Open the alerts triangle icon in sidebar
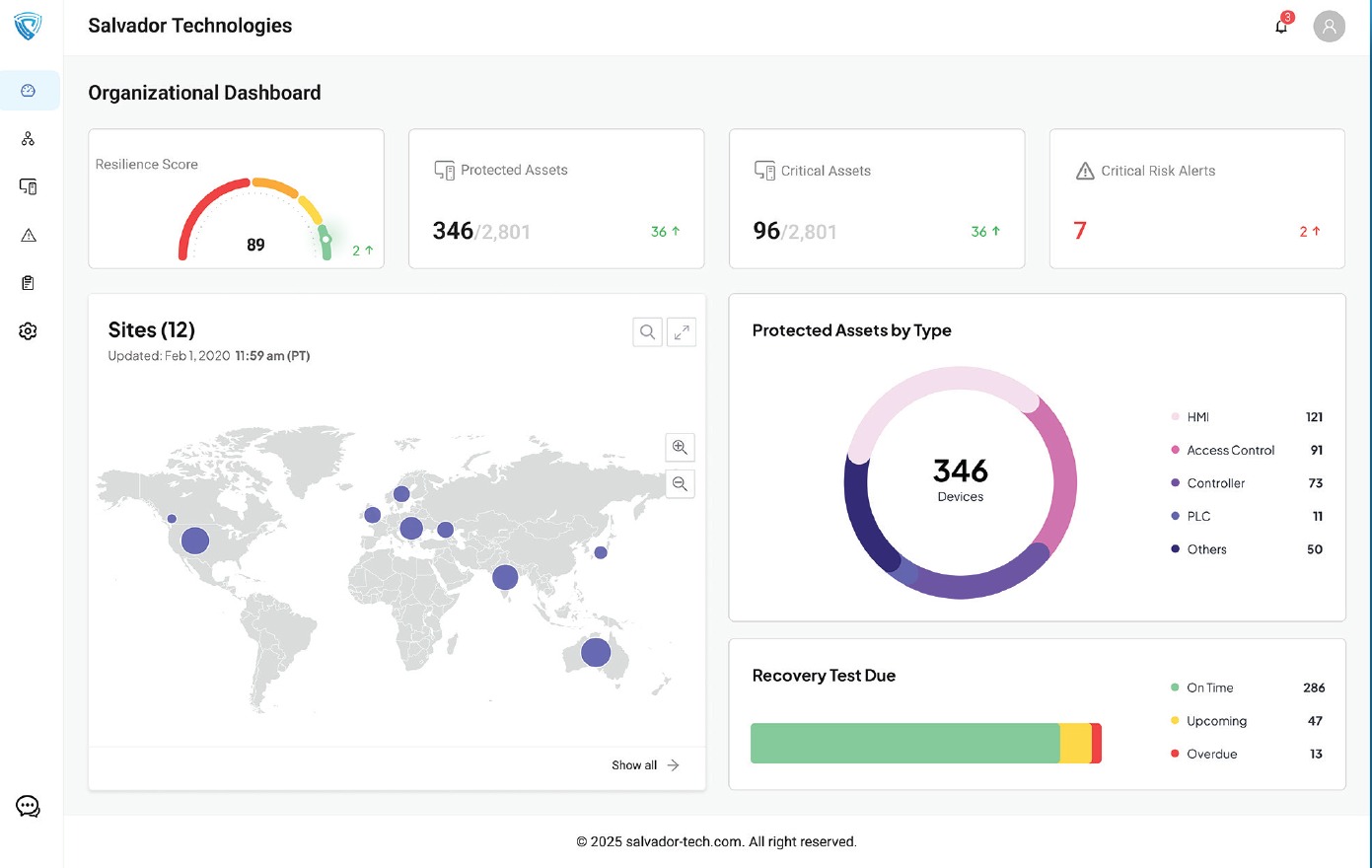This screenshot has width=1372, height=868. click(28, 235)
